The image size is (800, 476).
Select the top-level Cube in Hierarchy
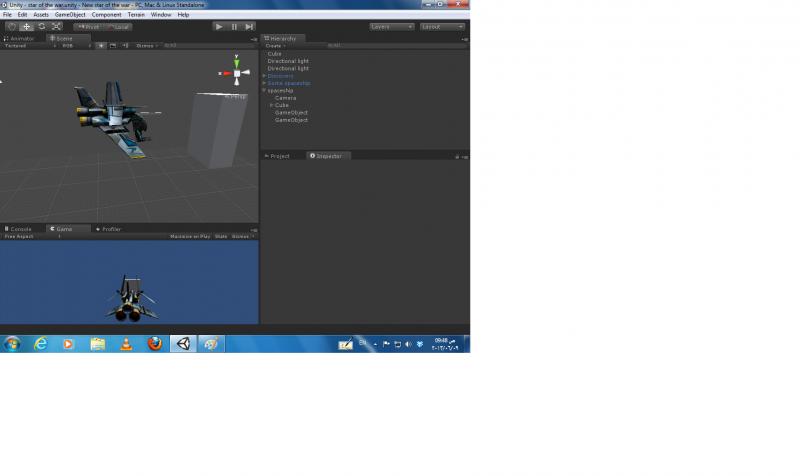(274, 54)
